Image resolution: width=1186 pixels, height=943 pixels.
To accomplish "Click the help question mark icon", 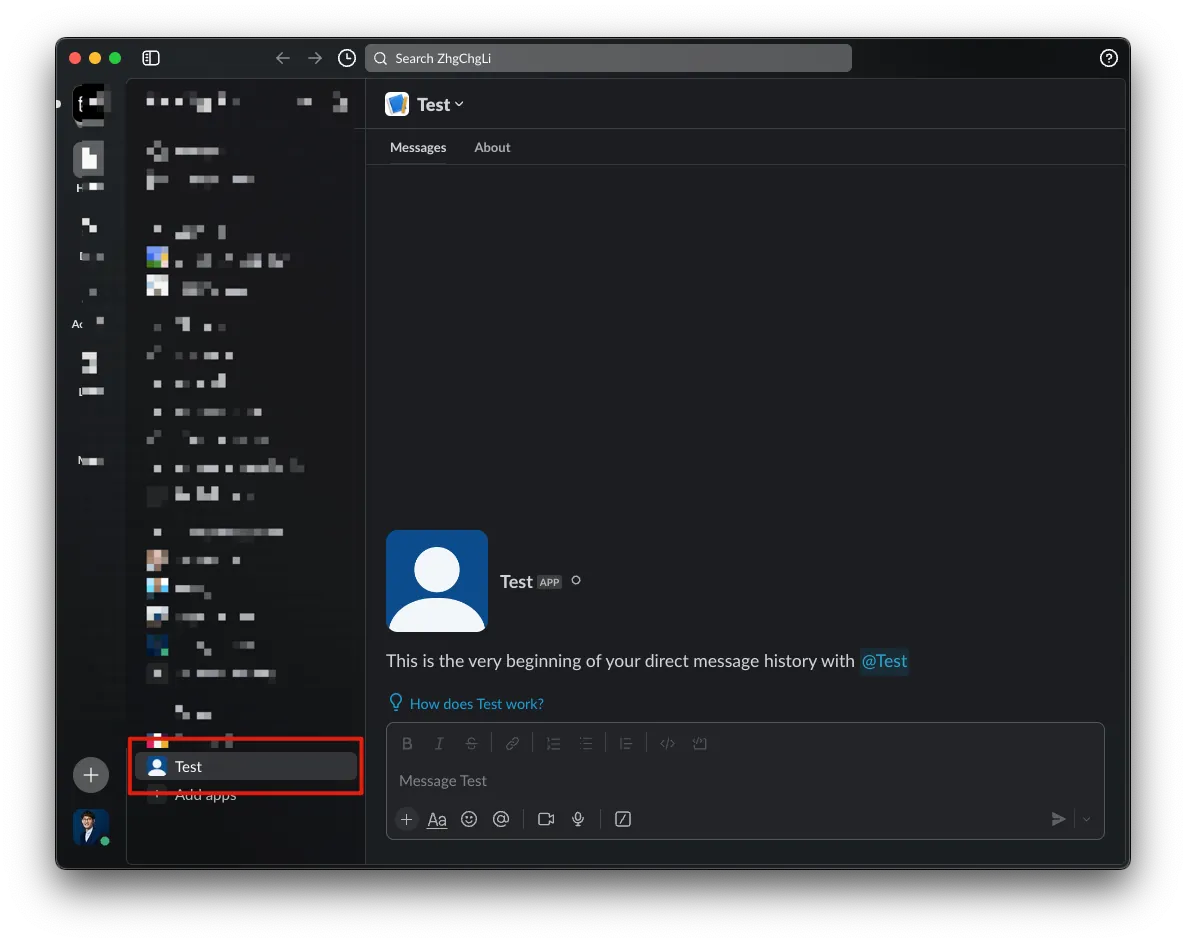I will click(x=1108, y=58).
